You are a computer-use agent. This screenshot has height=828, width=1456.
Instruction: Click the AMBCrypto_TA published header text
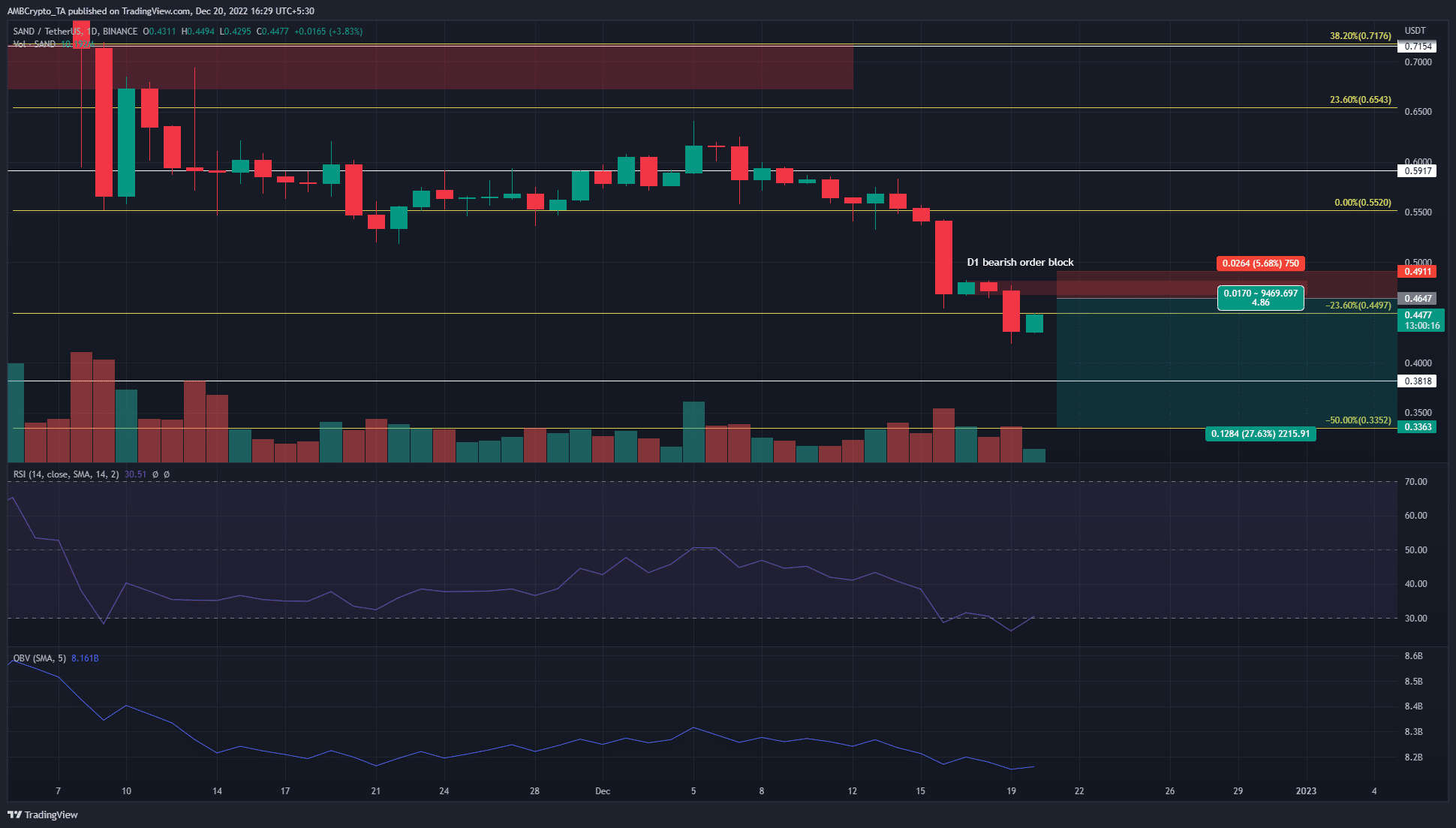click(161, 11)
